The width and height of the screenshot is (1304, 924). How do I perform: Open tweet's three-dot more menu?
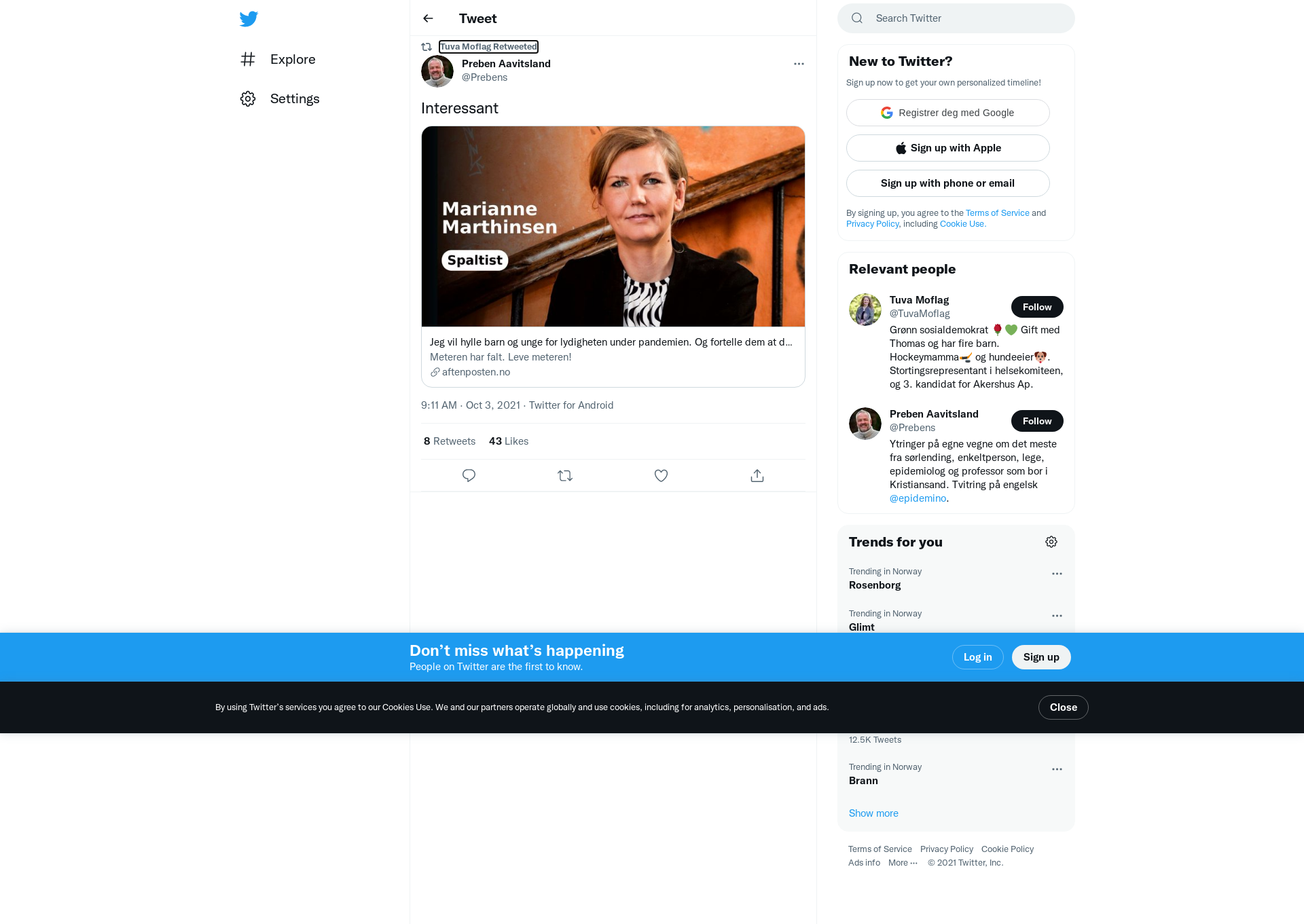[799, 64]
